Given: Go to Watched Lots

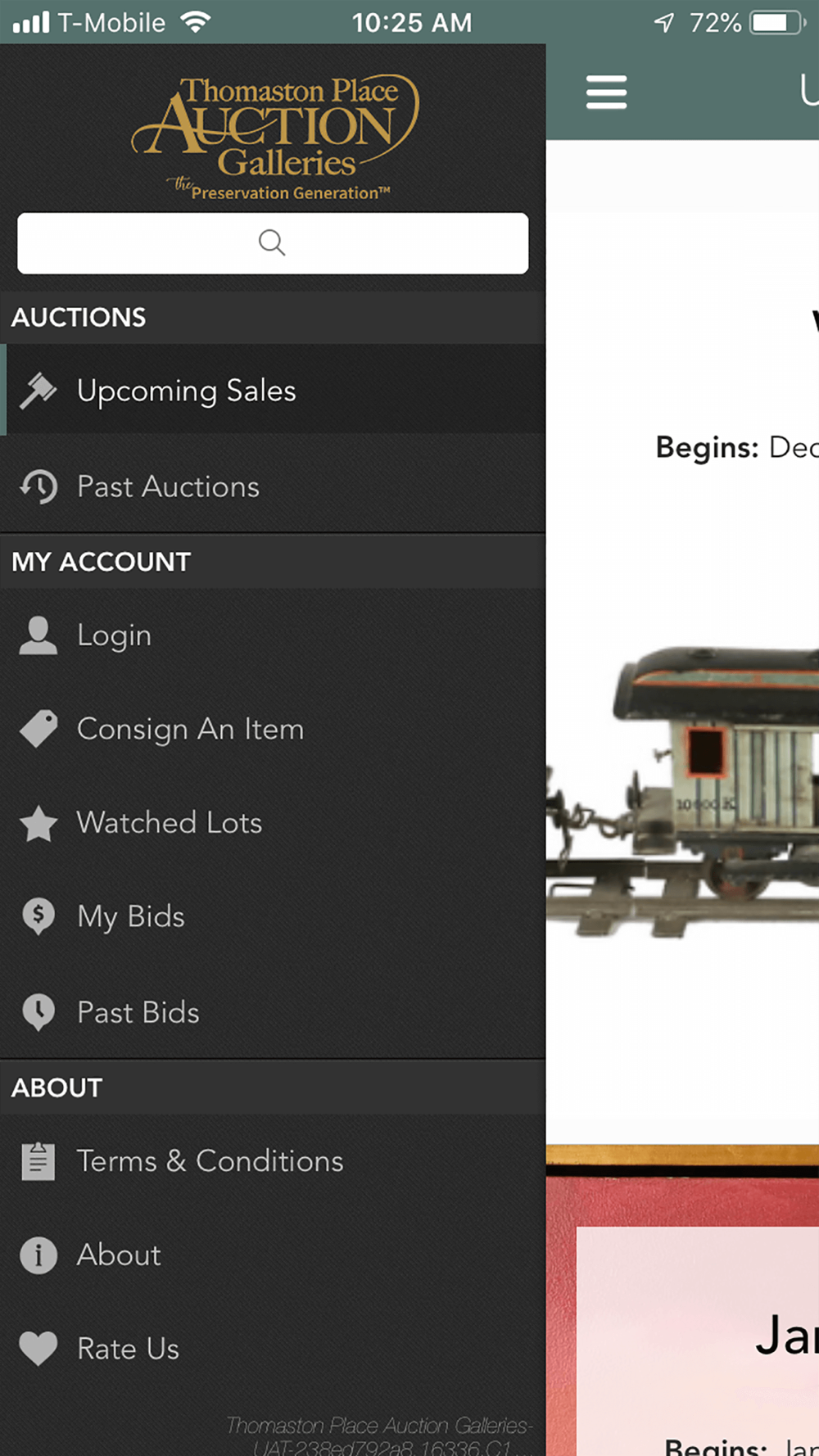Looking at the screenshot, I should tap(170, 823).
